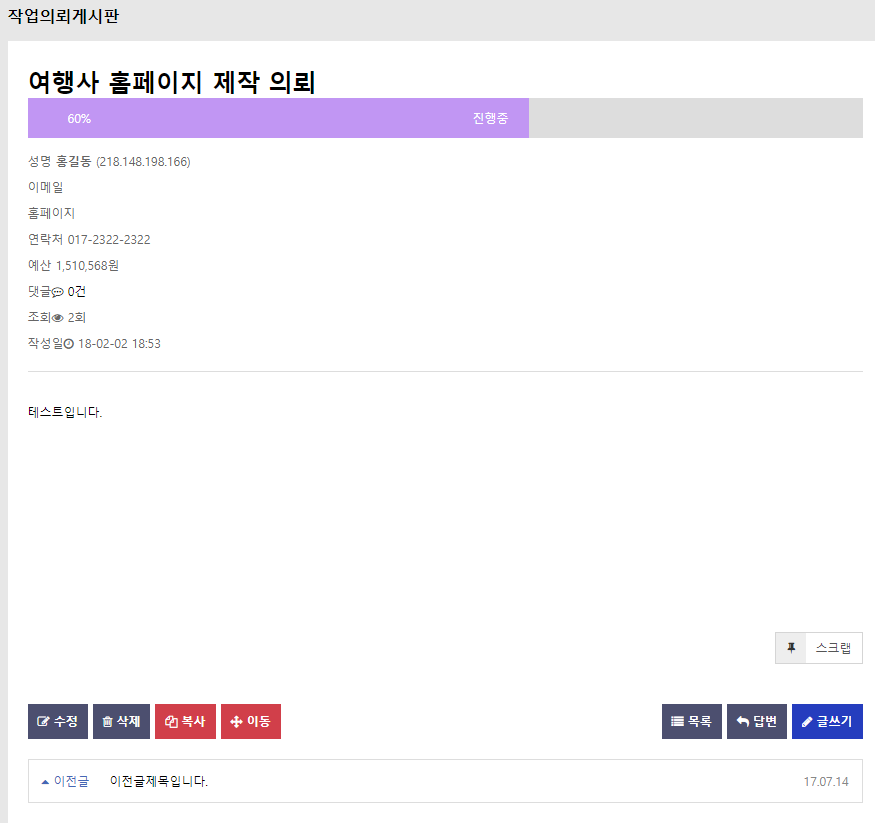Image resolution: width=875 pixels, height=823 pixels.
Task: Click the blue 글쓰기 write button
Action: pos(827,721)
